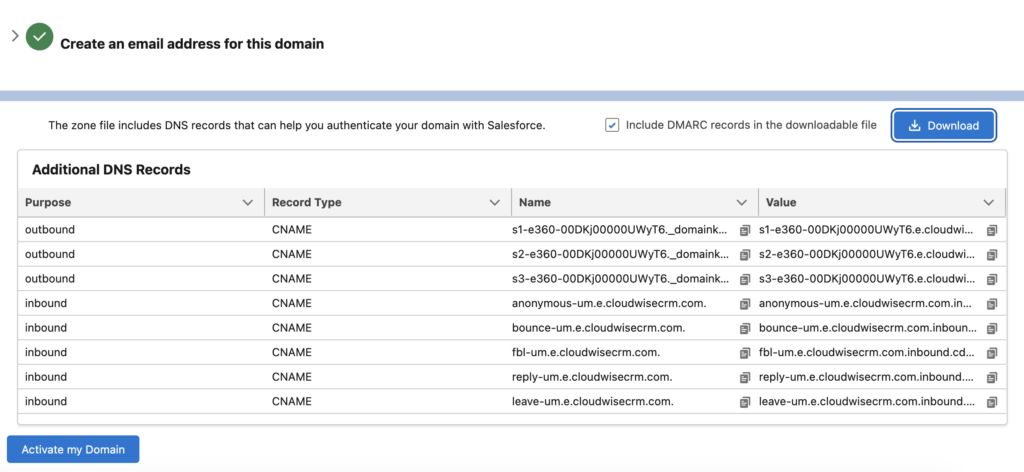Copy the leave-um inbound record value
Screen dimensions: 1024x472
point(991,402)
